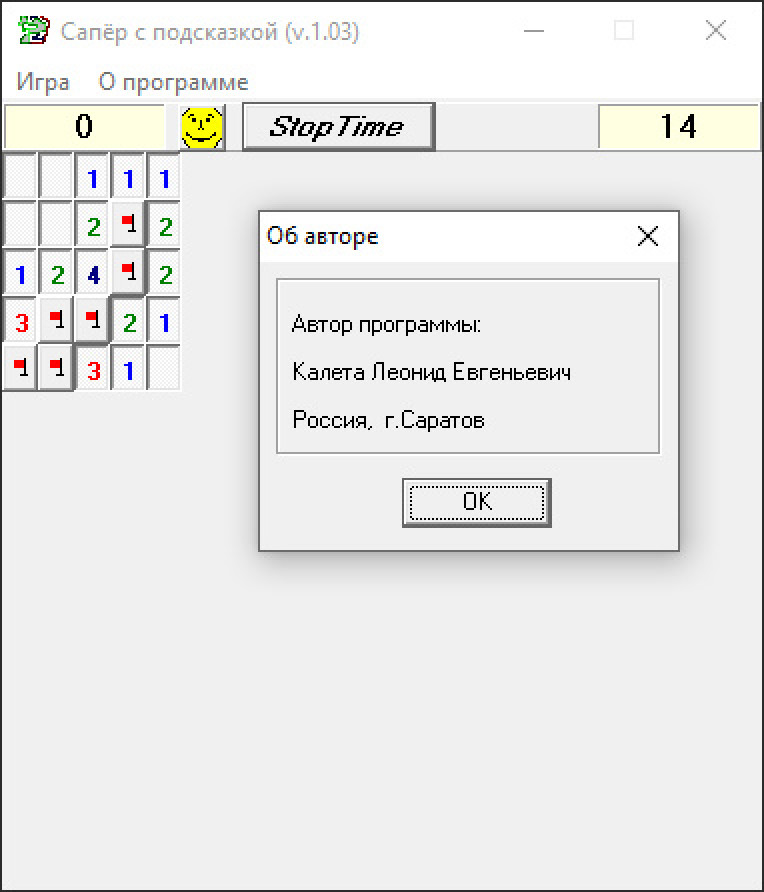Close the Об авторе dialog with X
This screenshot has height=892, width=764.
648,236
